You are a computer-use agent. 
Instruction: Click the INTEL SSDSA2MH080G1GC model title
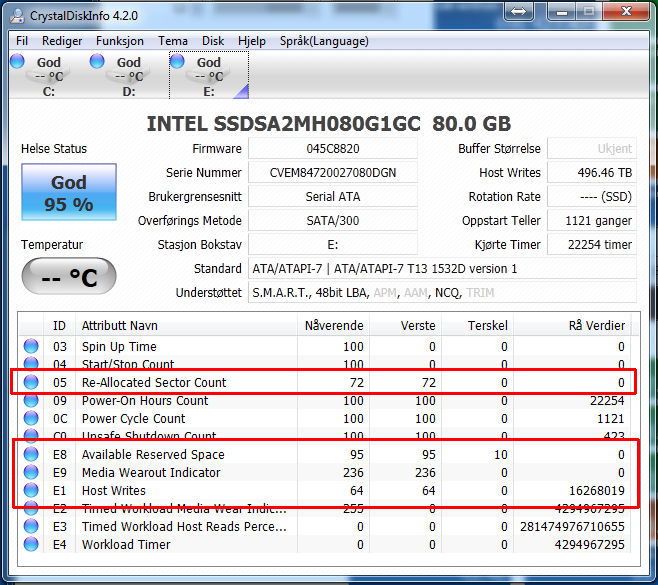329,123
